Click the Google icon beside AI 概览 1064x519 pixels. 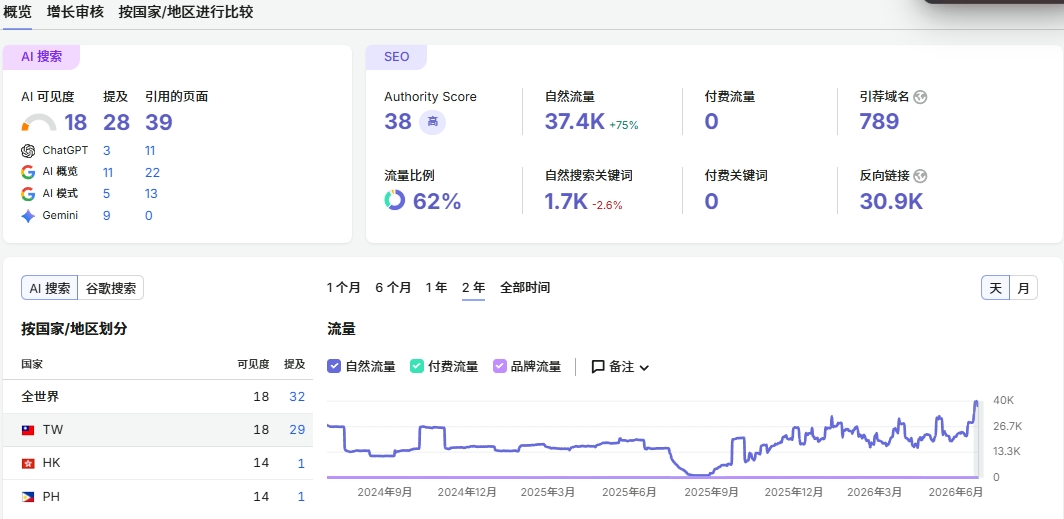coord(28,172)
